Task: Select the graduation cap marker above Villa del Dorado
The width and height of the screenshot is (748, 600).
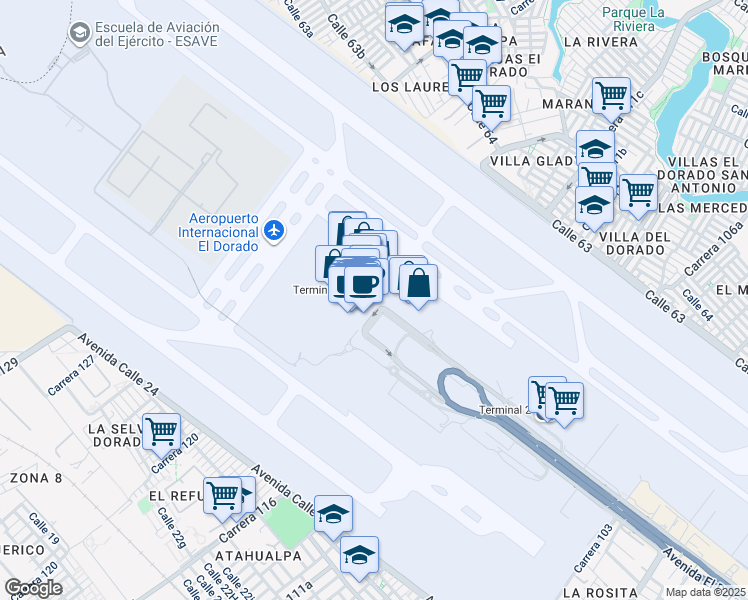Action: tap(594, 205)
